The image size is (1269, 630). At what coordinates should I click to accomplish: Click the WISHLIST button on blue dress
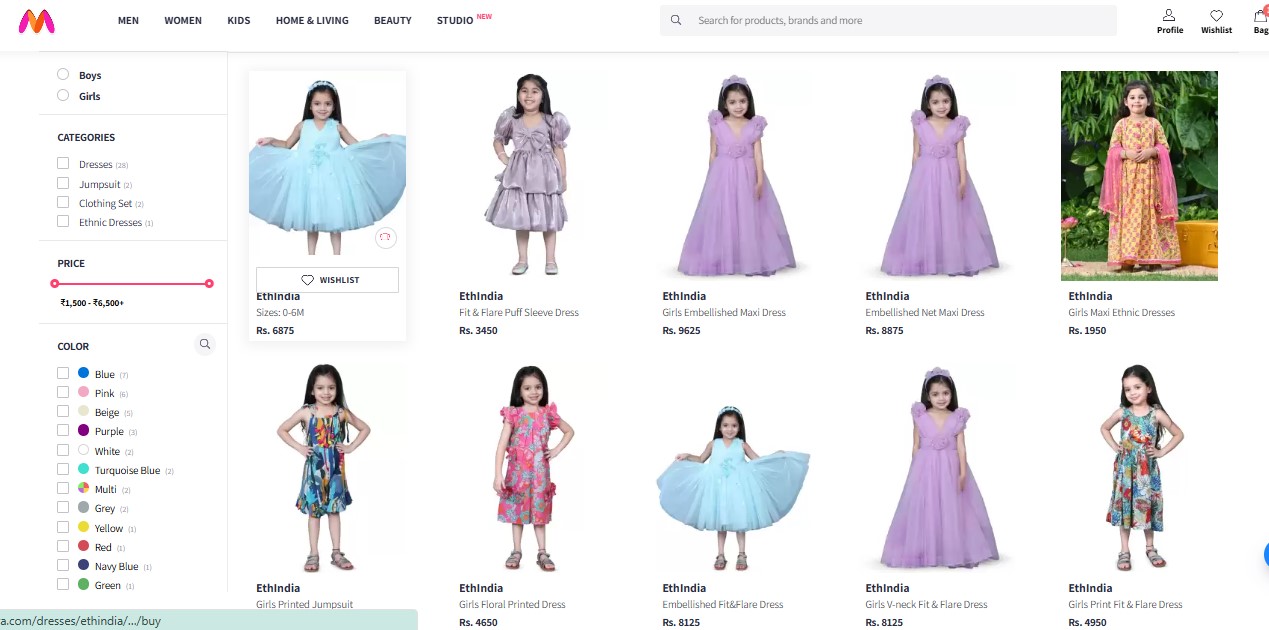pos(327,280)
